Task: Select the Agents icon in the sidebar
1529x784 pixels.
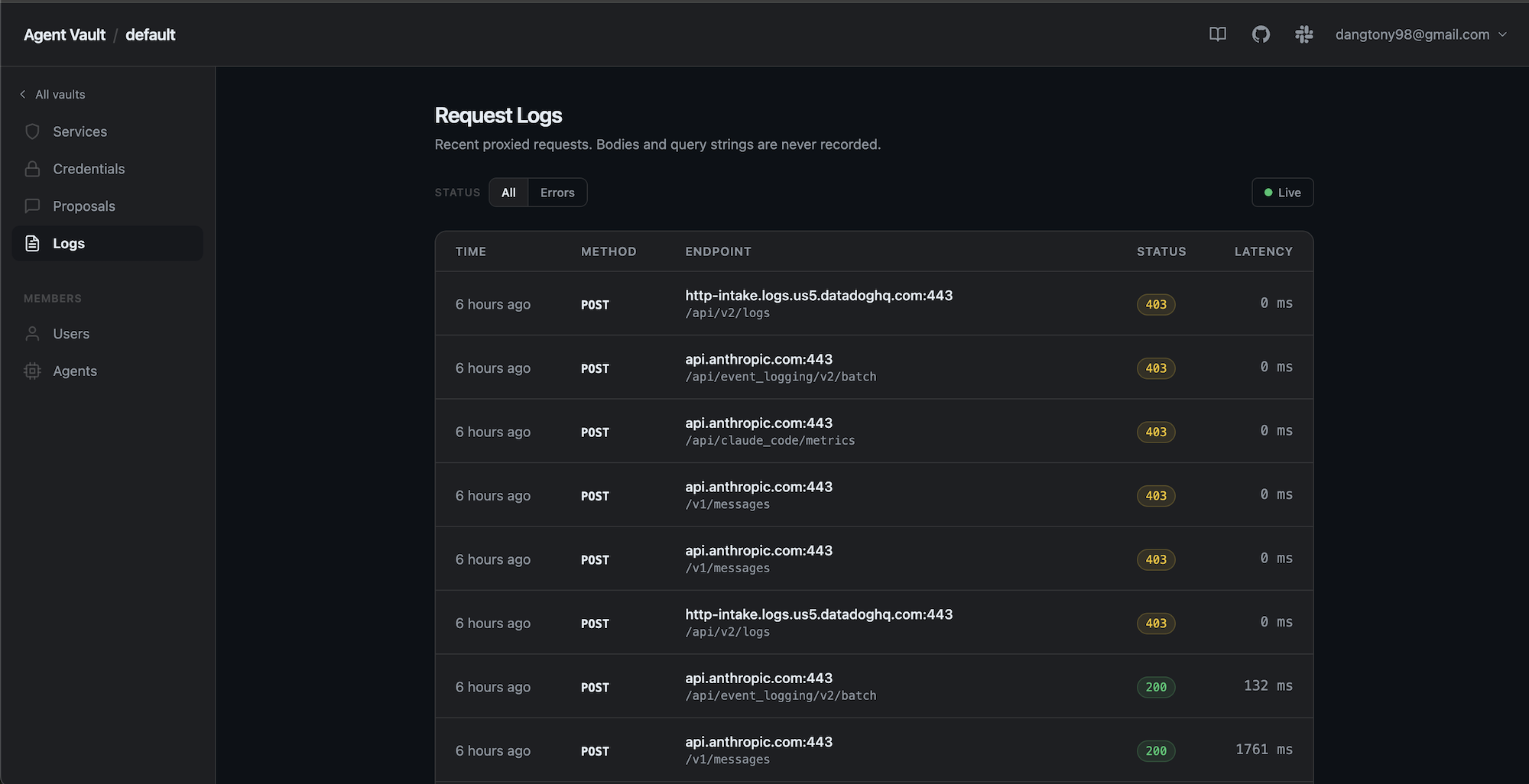Action: point(32,371)
